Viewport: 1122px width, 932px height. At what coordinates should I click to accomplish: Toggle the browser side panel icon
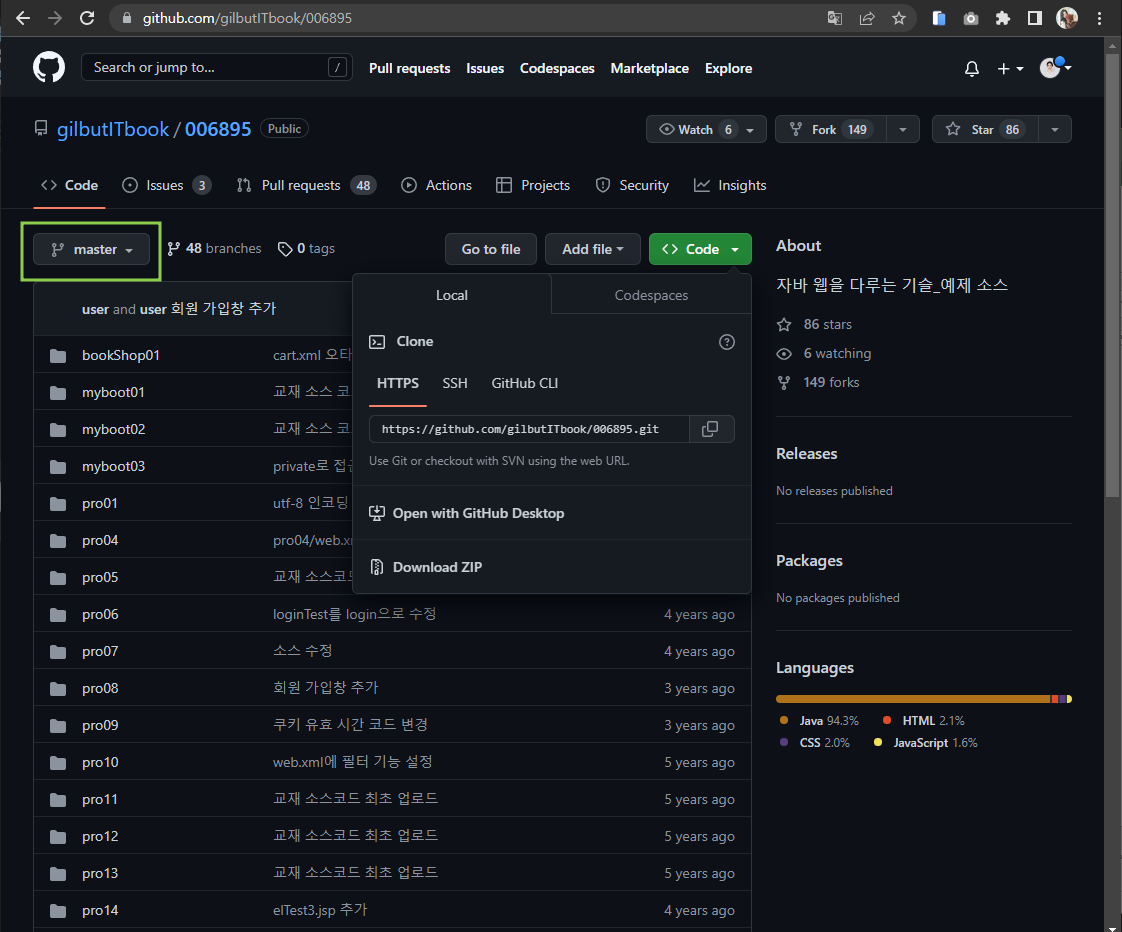[1034, 18]
